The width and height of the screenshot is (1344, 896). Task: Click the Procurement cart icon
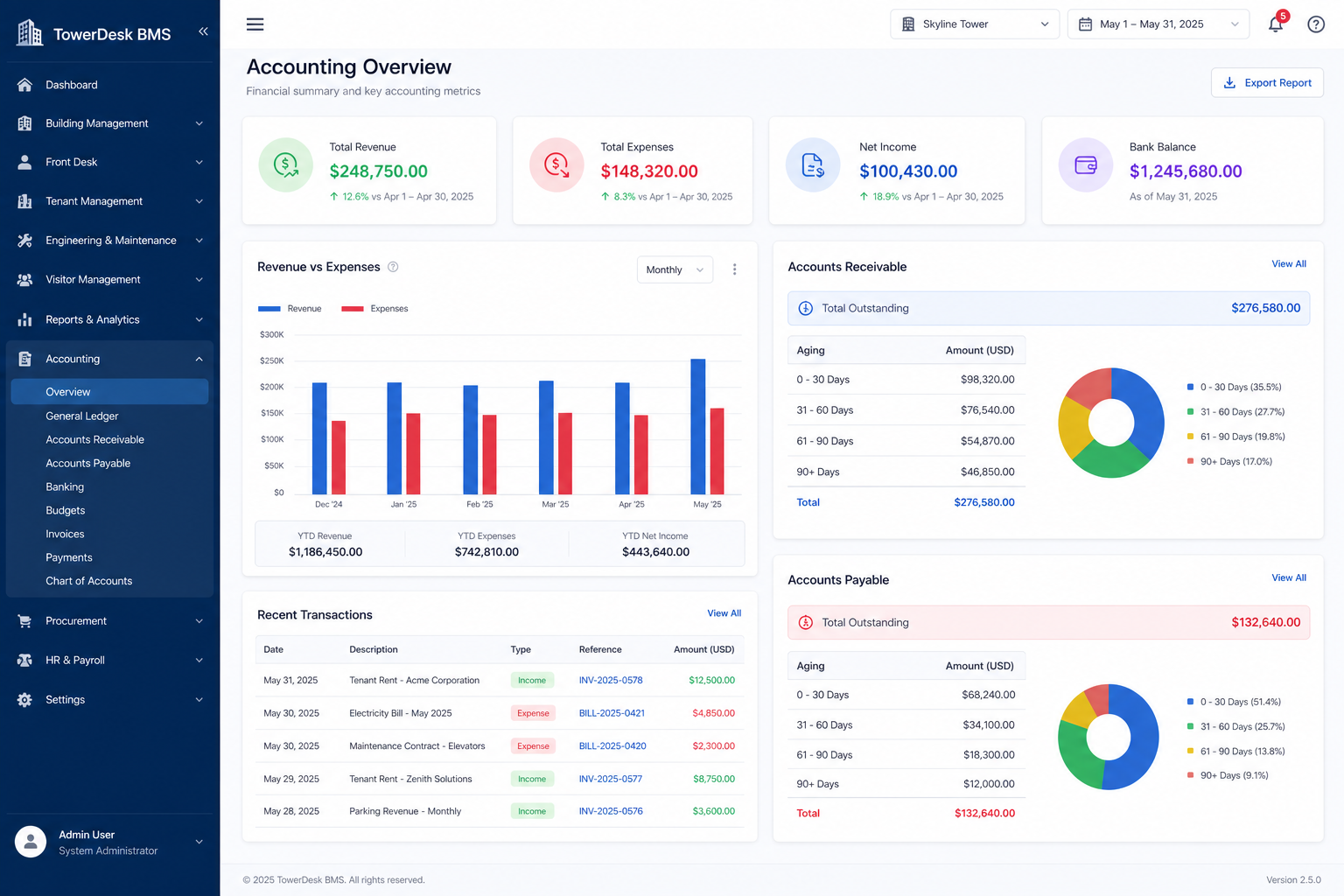coord(24,621)
